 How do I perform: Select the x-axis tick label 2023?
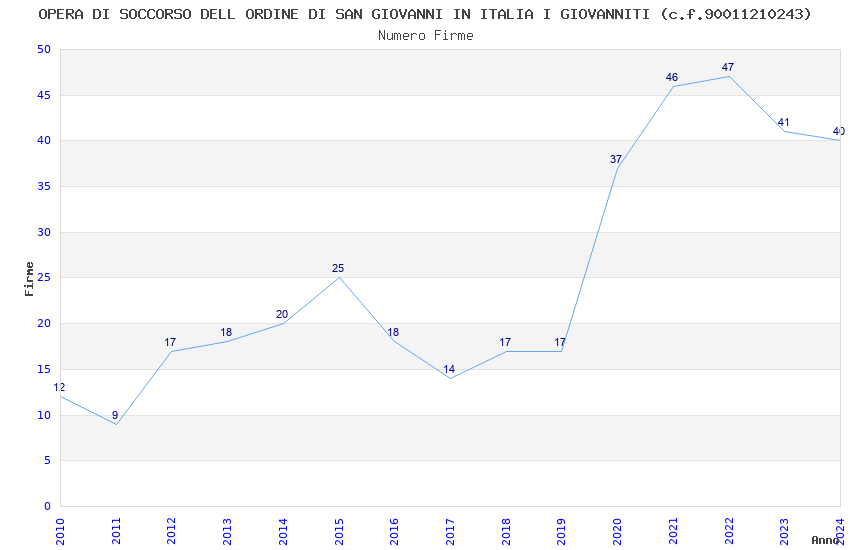point(784,532)
